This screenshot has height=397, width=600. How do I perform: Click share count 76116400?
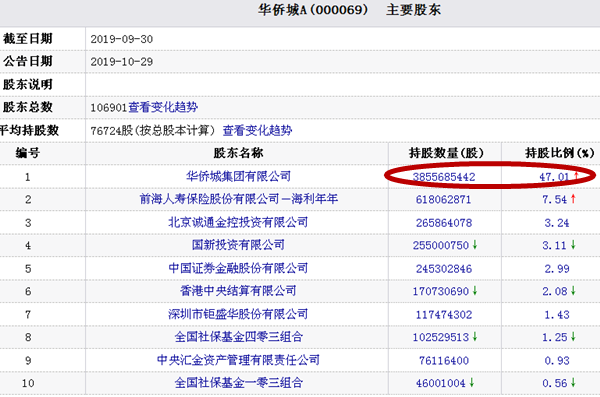pos(444,361)
